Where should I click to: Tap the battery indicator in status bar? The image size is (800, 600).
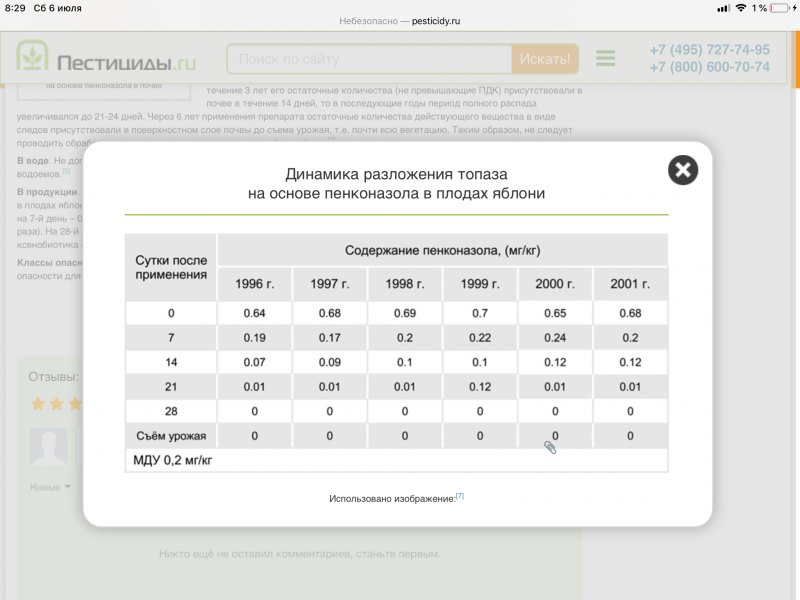[x=779, y=8]
